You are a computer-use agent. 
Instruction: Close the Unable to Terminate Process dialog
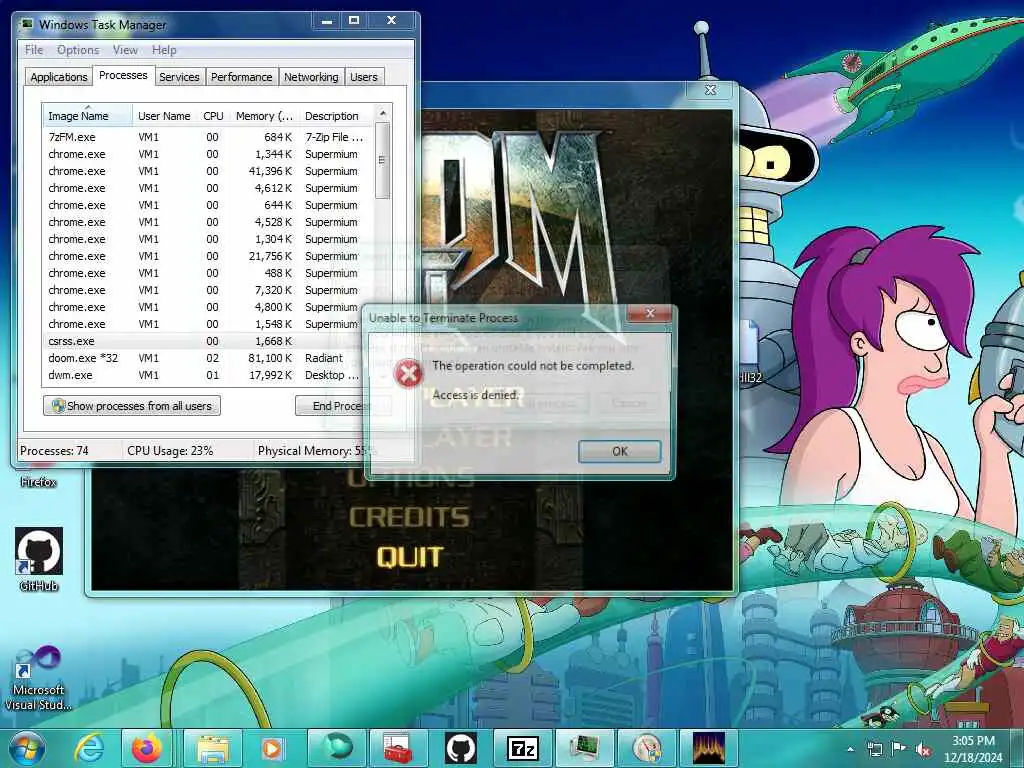[x=649, y=313]
